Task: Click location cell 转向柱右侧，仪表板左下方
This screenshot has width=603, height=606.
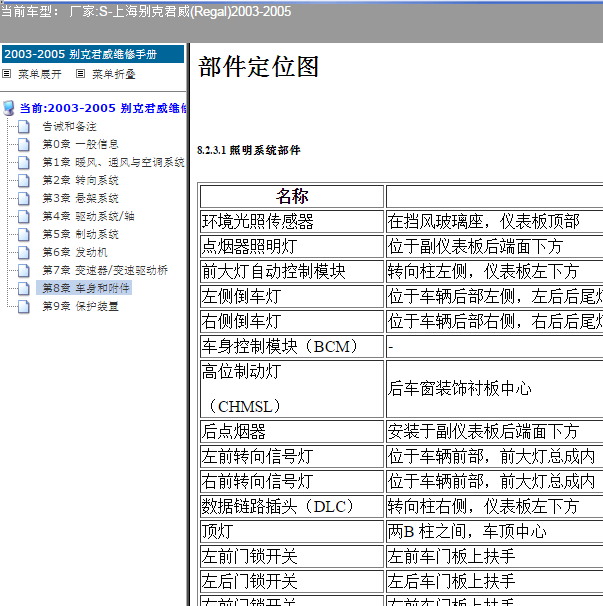Action: pyautogui.click(x=494, y=506)
